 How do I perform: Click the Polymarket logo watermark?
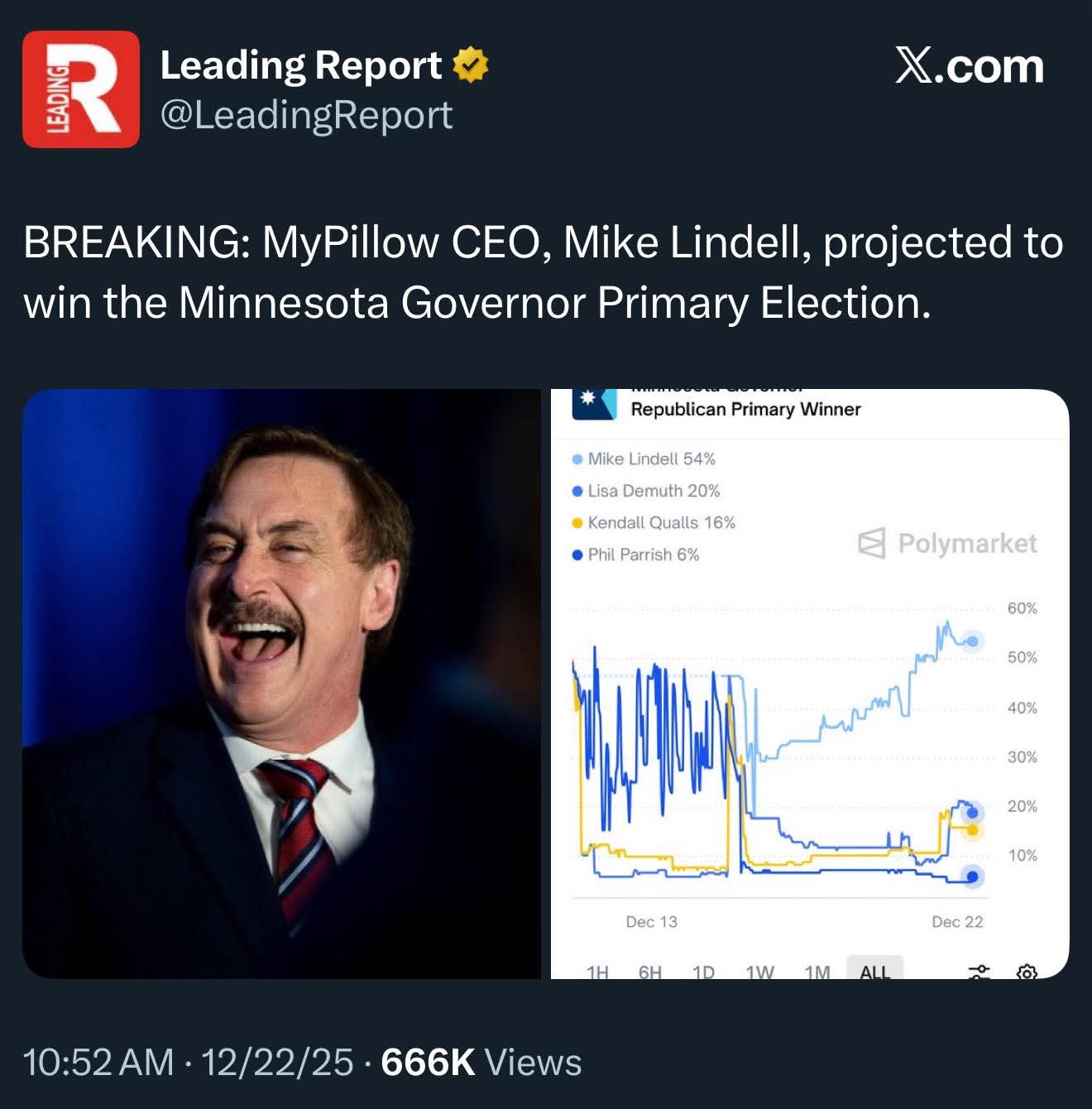tap(947, 543)
